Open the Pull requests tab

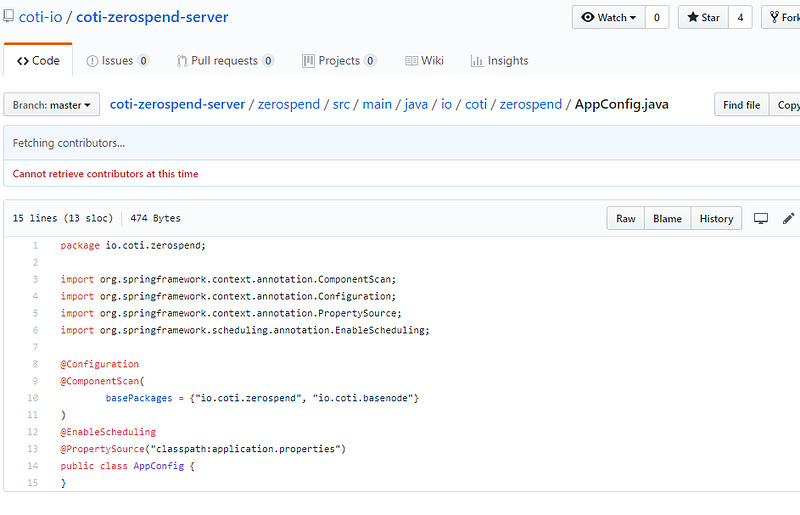[225, 61]
